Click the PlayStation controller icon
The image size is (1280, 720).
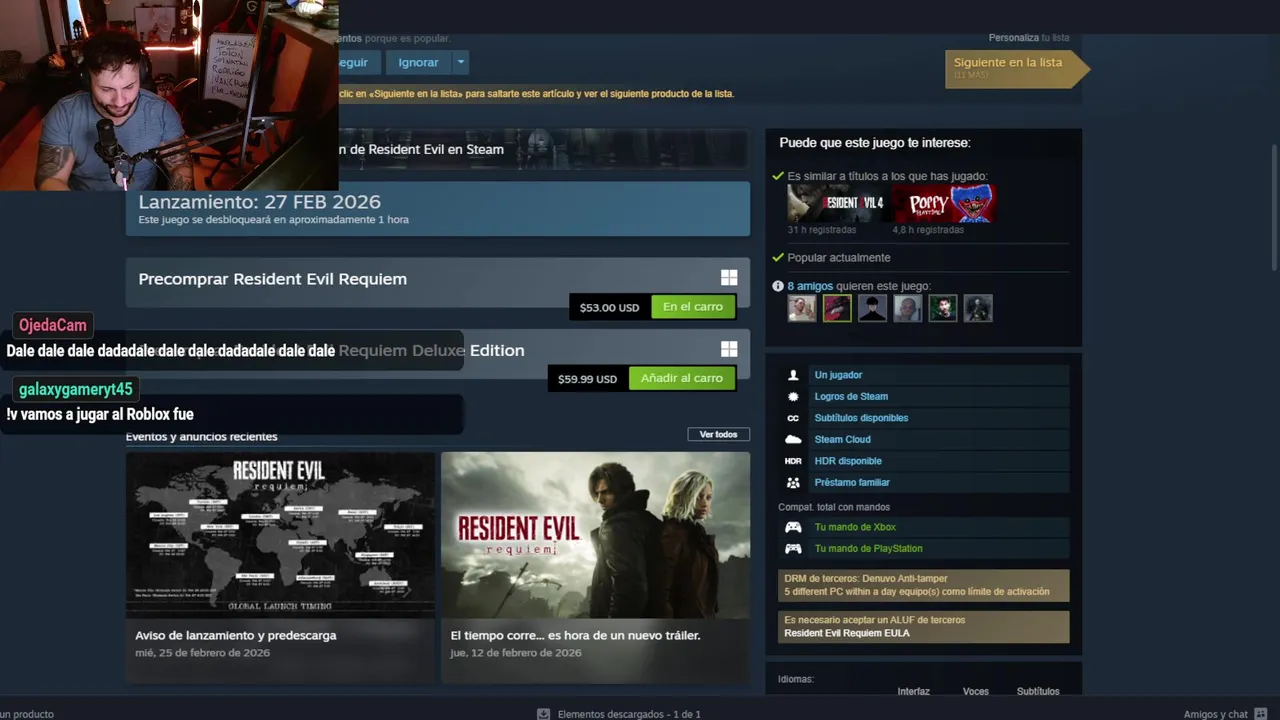[793, 548]
